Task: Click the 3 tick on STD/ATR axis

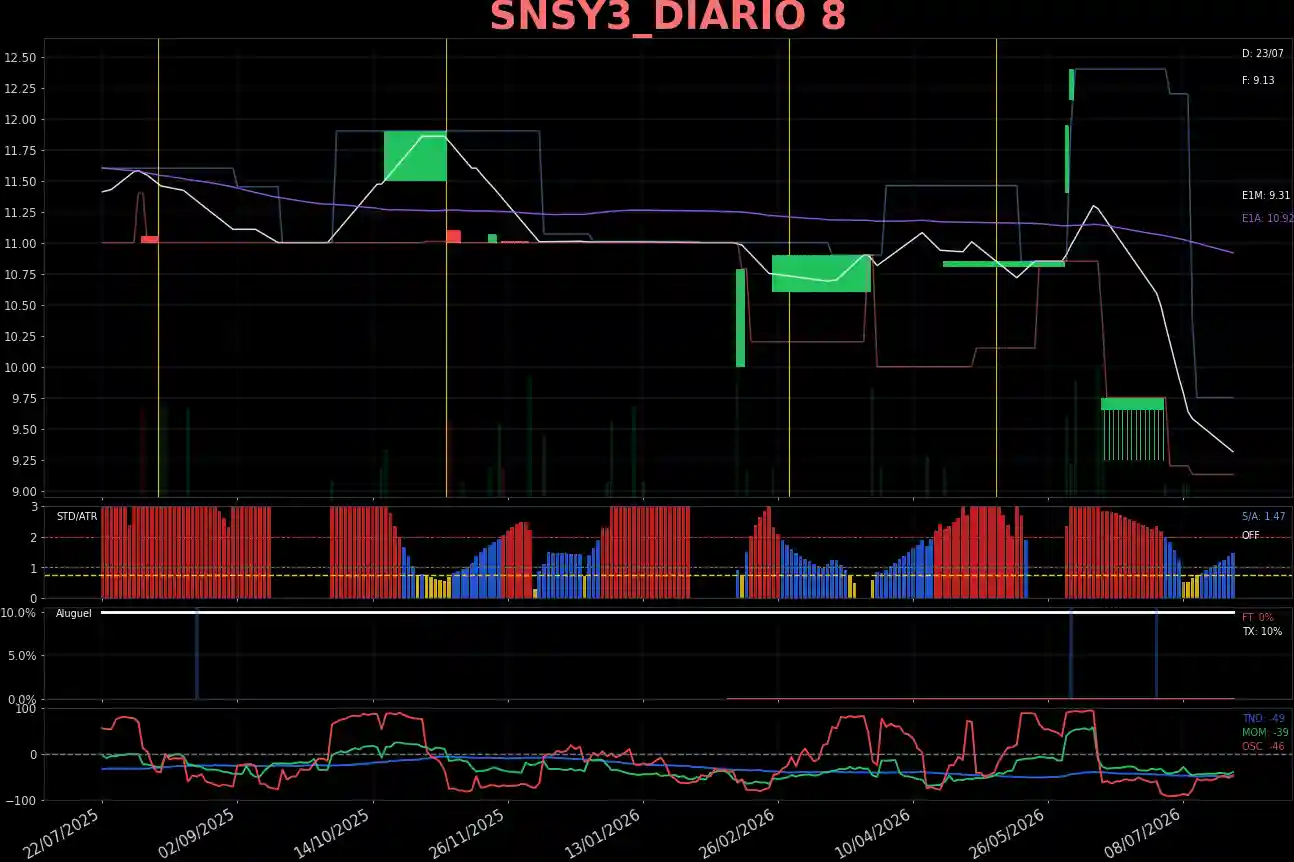Action: pyautogui.click(x=34, y=507)
